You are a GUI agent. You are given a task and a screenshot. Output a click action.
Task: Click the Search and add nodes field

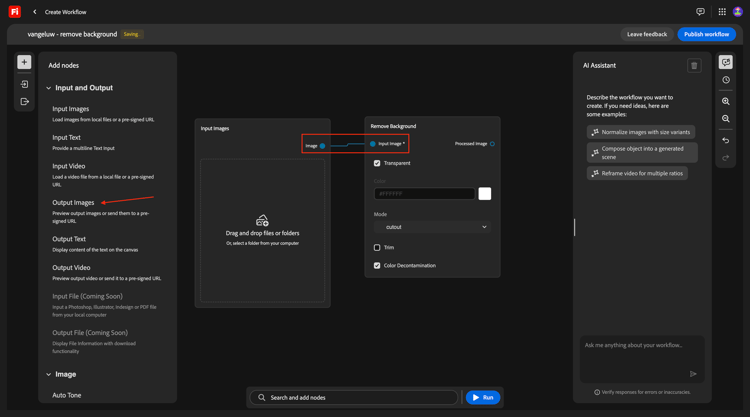[x=353, y=397]
